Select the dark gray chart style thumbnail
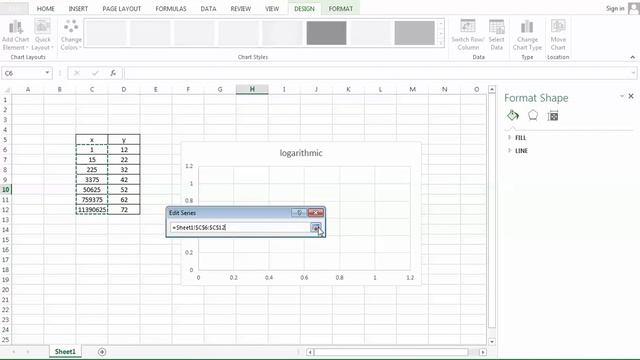The height and width of the screenshot is (360, 640). tap(326, 33)
